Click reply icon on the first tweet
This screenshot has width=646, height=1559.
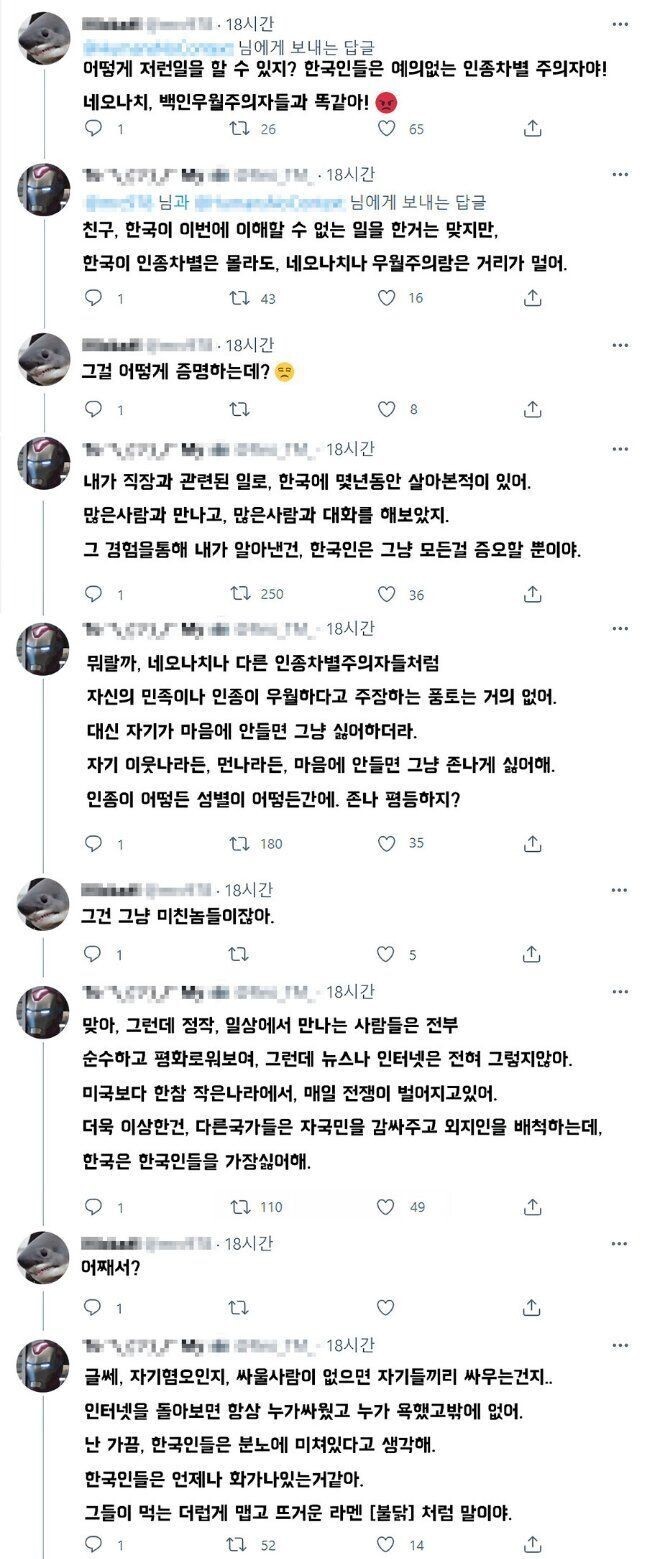92,128
